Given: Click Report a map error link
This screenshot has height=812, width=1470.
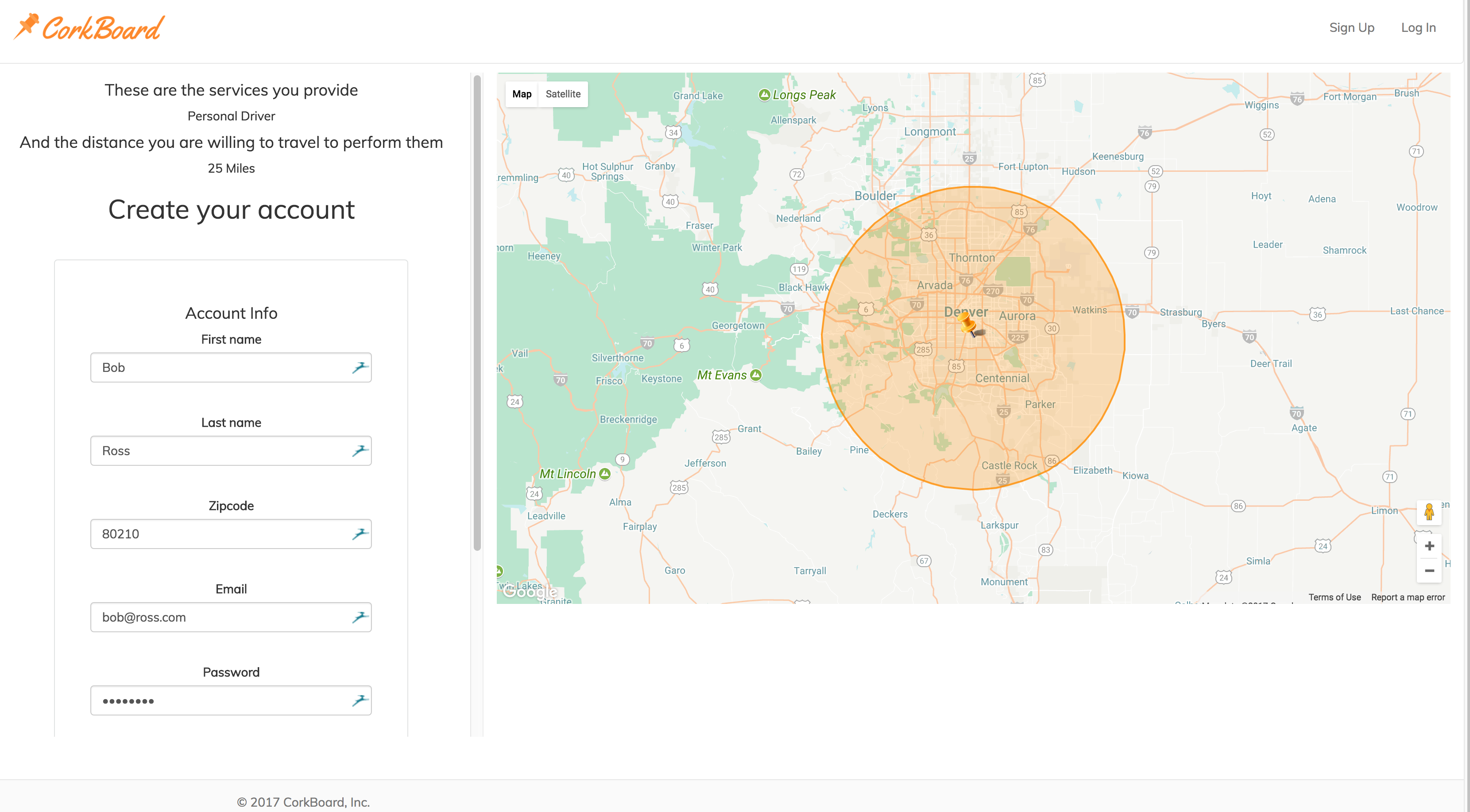Looking at the screenshot, I should pos(1408,597).
